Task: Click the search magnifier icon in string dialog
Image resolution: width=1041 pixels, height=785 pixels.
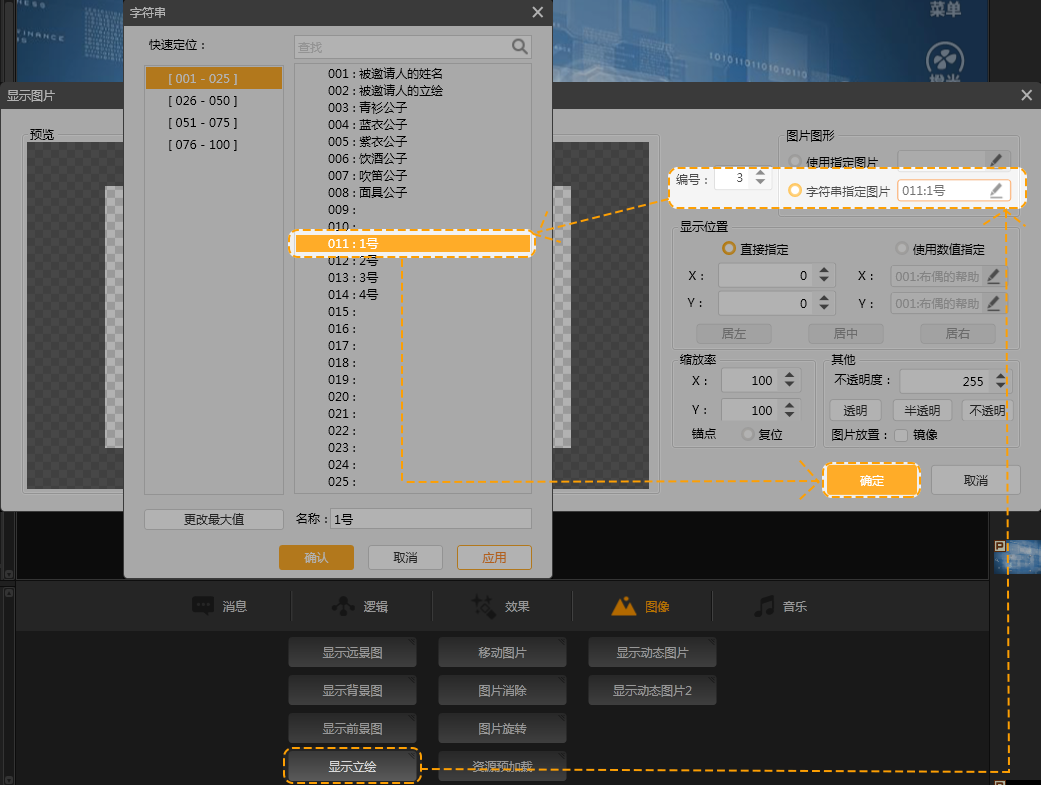Action: [x=519, y=46]
